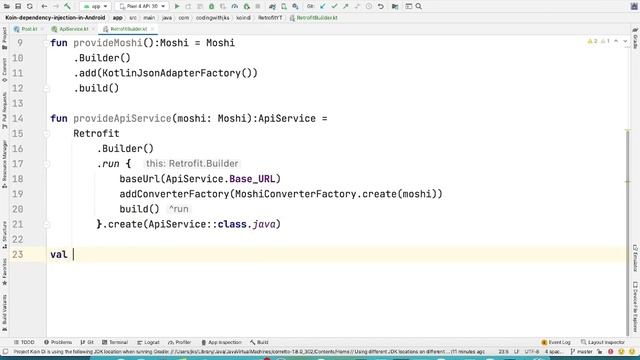Viewport: 640px width, 360px height.
Task: Click the RetrofitYT breadcrumb item
Action: (270, 18)
